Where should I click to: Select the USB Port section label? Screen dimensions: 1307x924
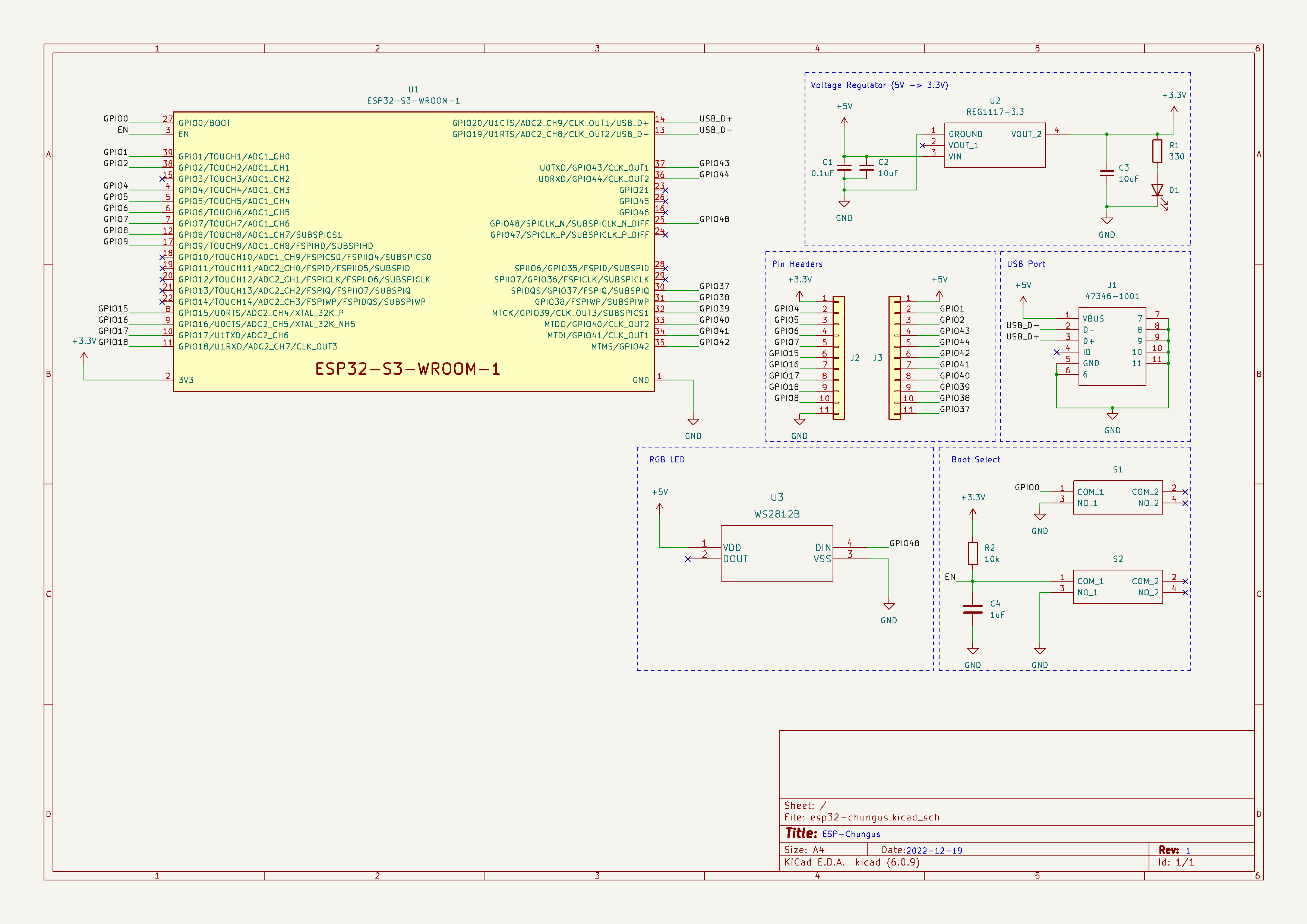1025,264
